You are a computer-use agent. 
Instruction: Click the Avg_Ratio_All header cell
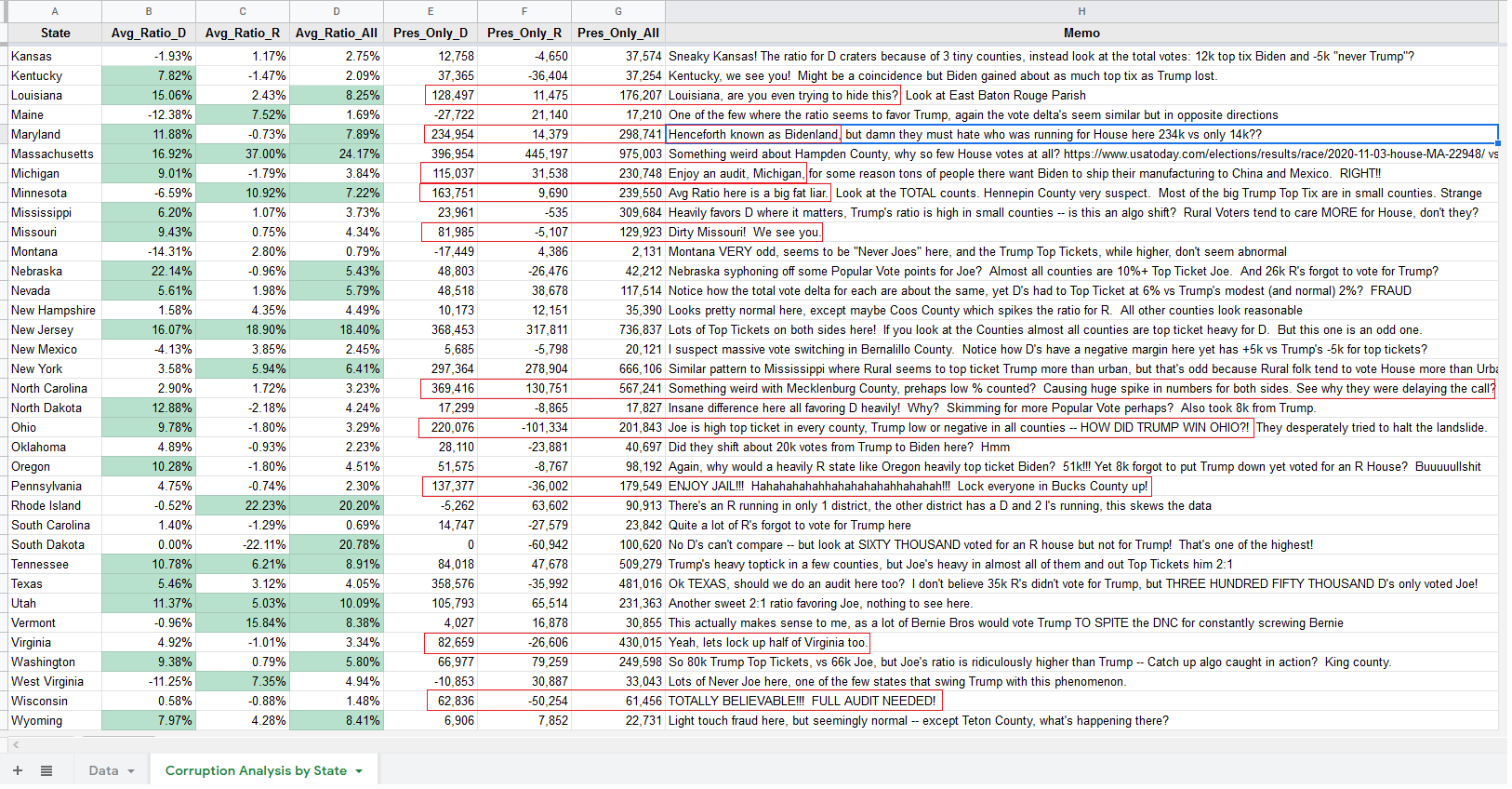click(337, 33)
